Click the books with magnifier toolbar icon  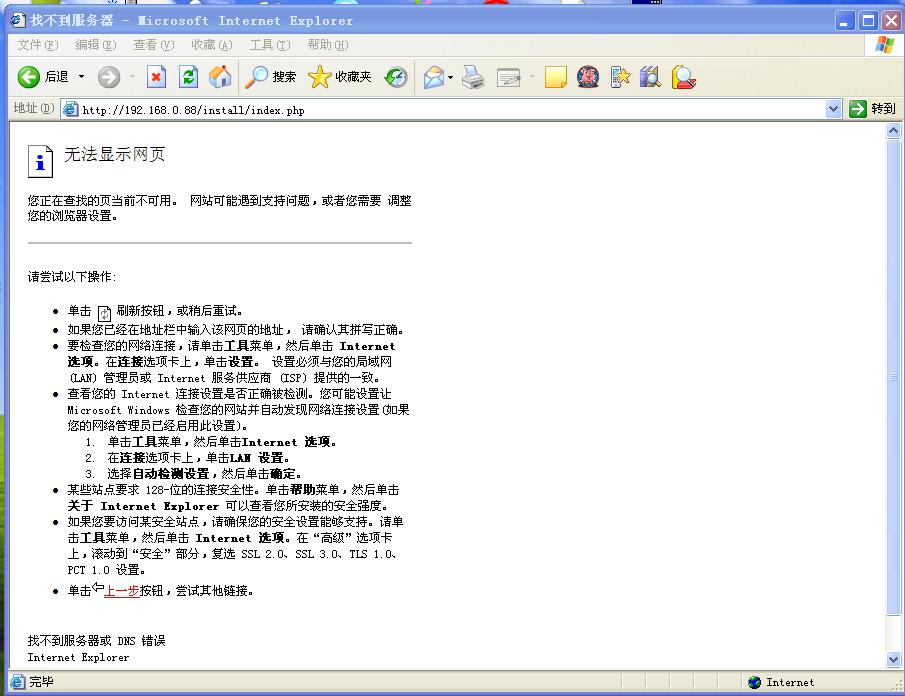pos(650,77)
